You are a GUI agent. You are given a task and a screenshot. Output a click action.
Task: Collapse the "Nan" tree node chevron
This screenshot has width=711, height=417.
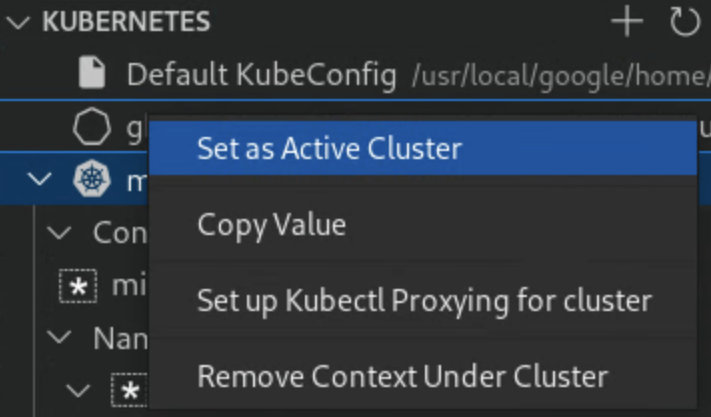click(60, 338)
